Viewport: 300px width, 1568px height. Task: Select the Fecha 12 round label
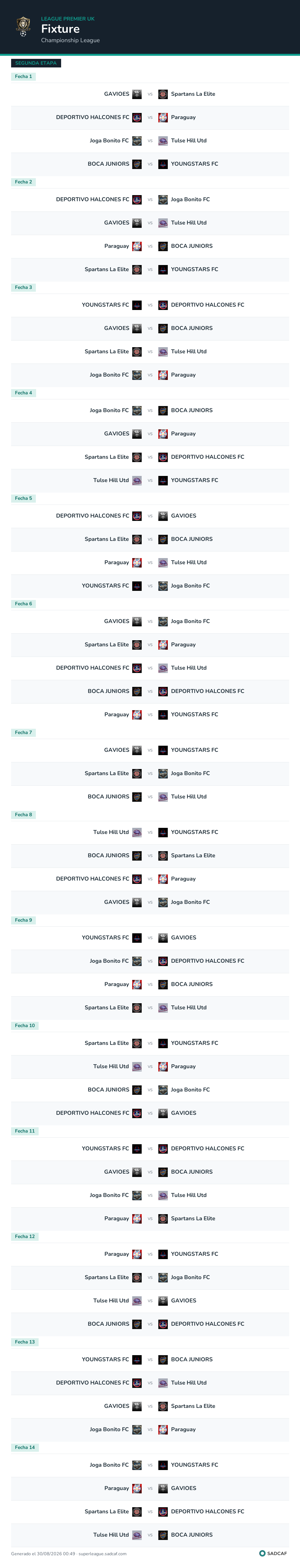(x=25, y=1236)
